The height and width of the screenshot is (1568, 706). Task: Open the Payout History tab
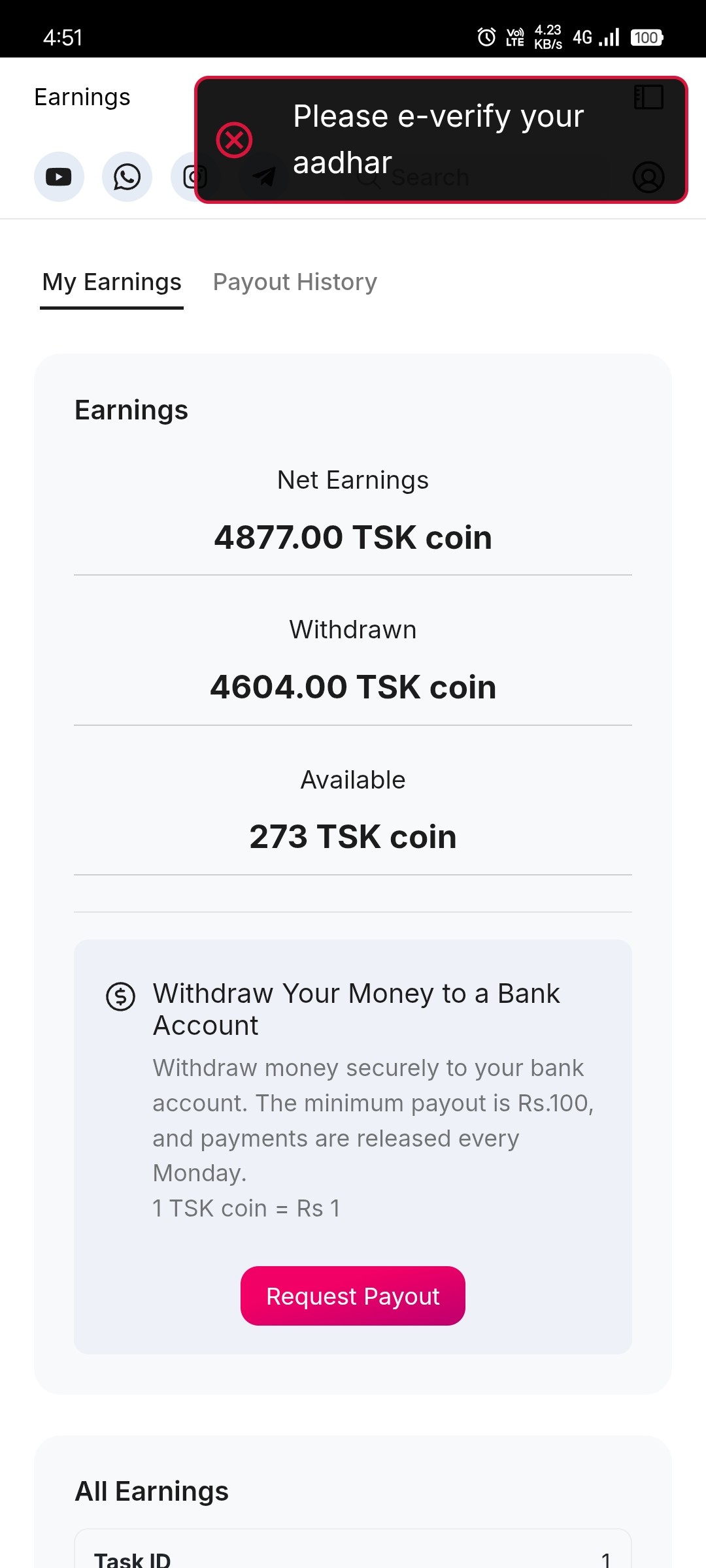(x=295, y=282)
